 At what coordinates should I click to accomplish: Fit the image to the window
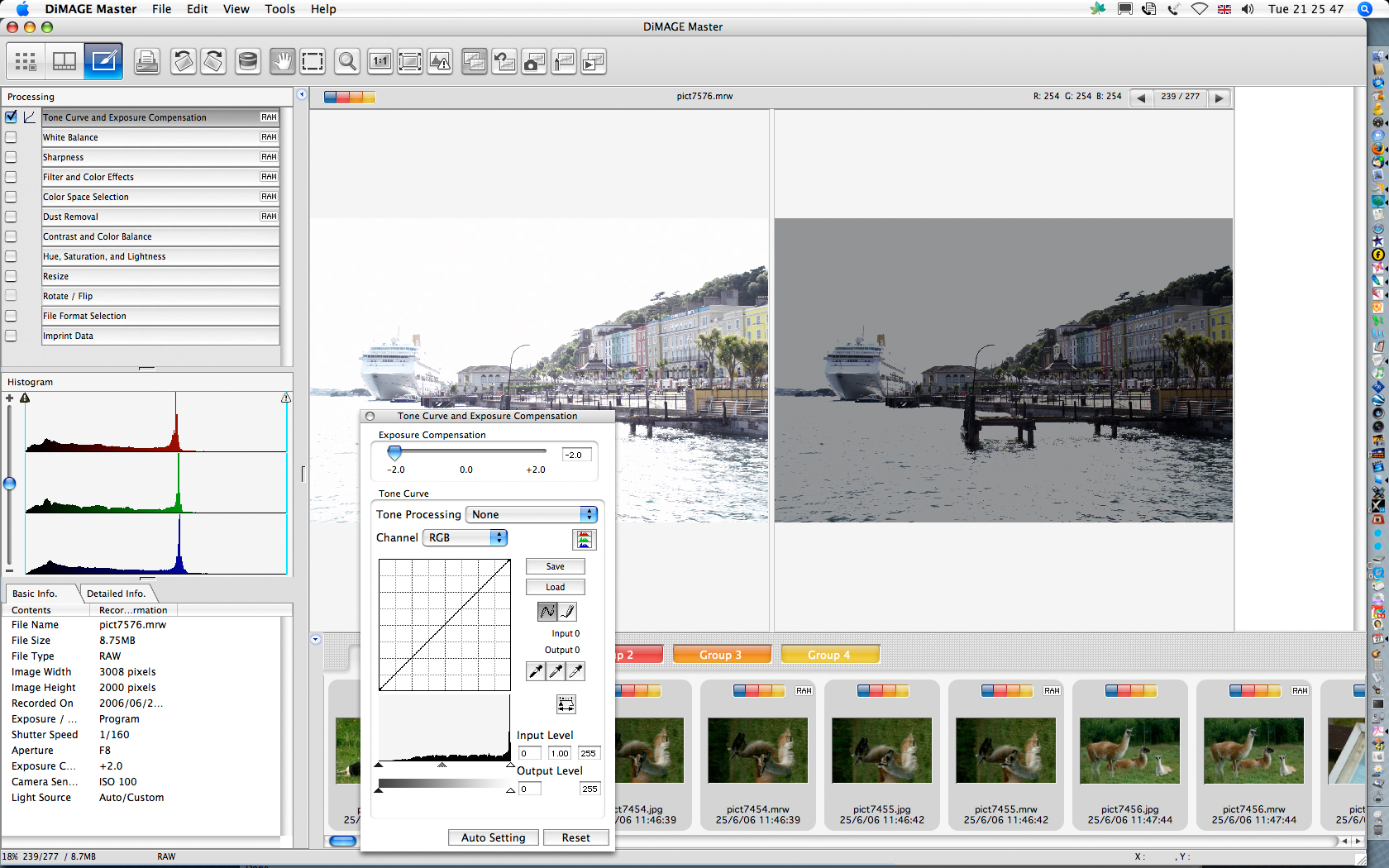[x=410, y=61]
